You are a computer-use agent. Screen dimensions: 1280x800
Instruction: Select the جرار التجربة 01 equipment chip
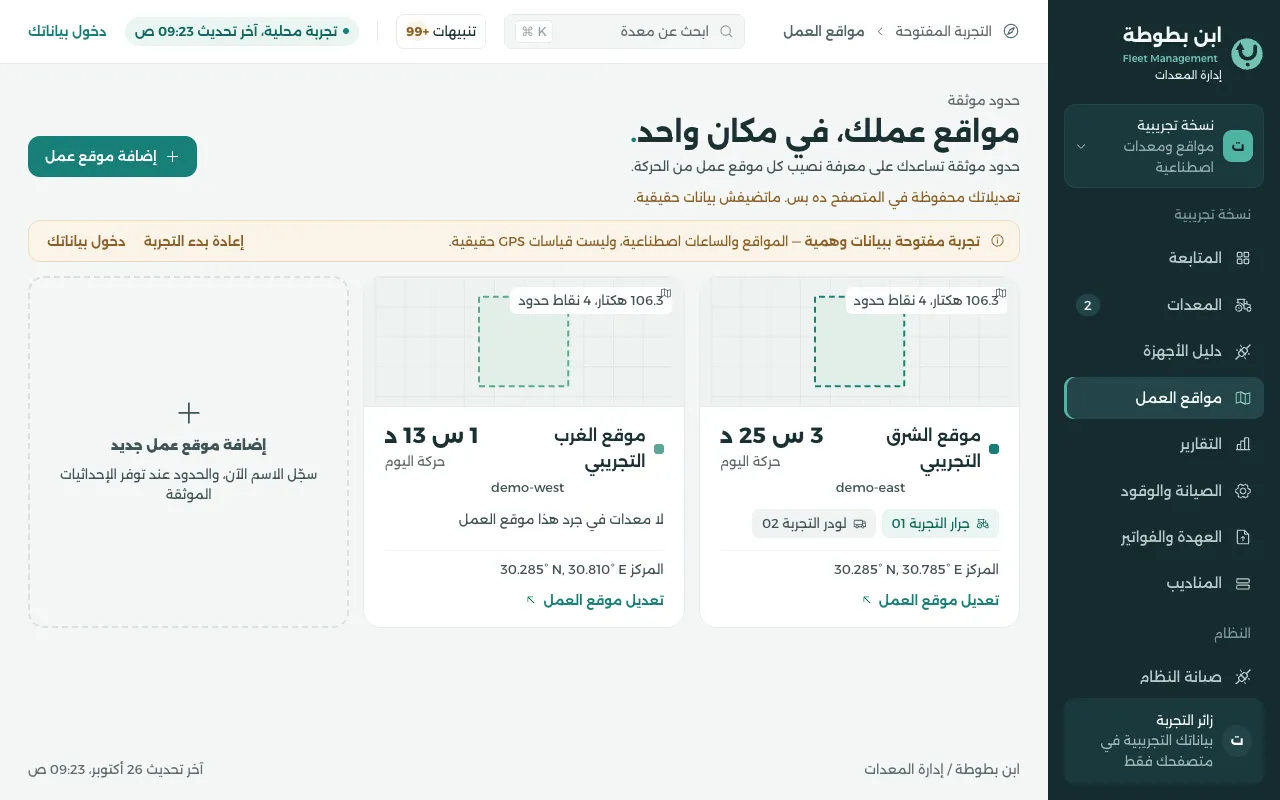940,523
